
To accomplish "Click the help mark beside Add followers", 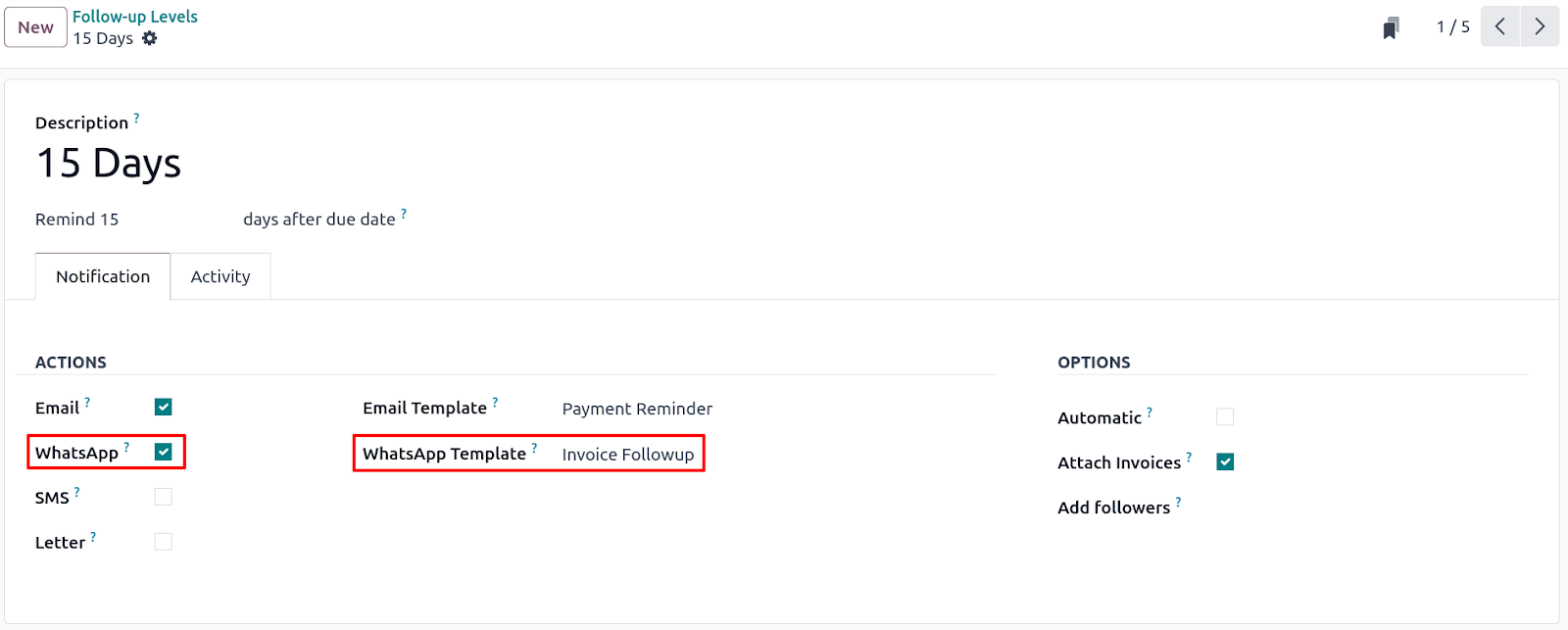I will 1178,502.
